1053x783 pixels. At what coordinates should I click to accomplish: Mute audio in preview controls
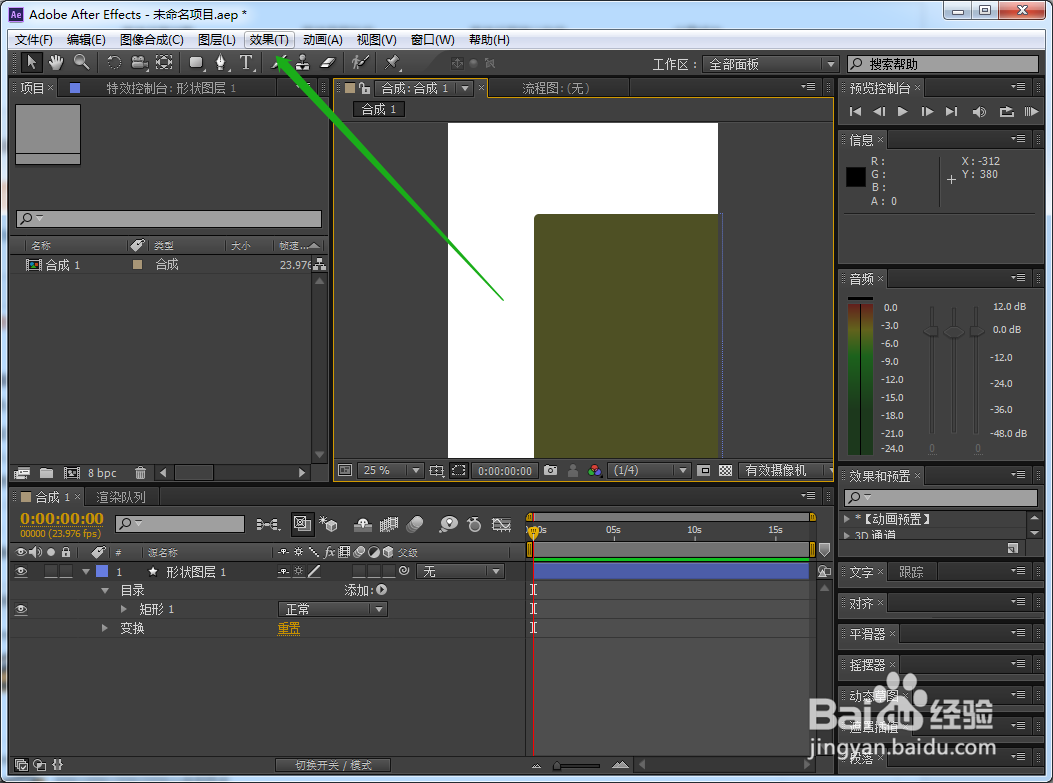pos(979,112)
